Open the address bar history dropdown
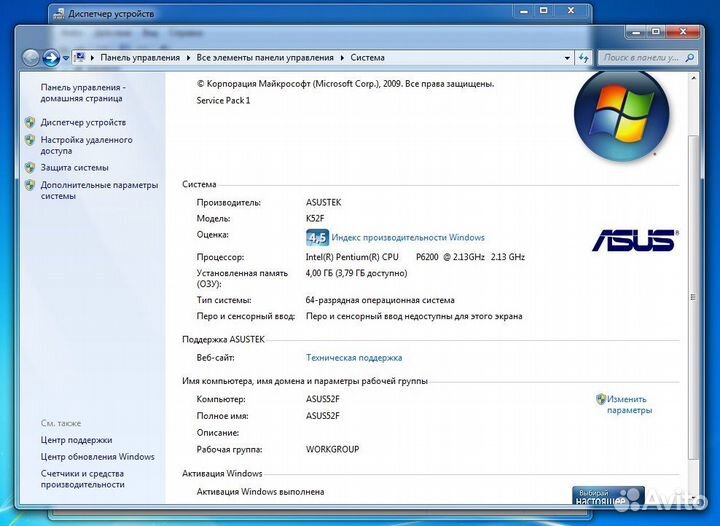Screen dimensions: 720x526 point(567,58)
